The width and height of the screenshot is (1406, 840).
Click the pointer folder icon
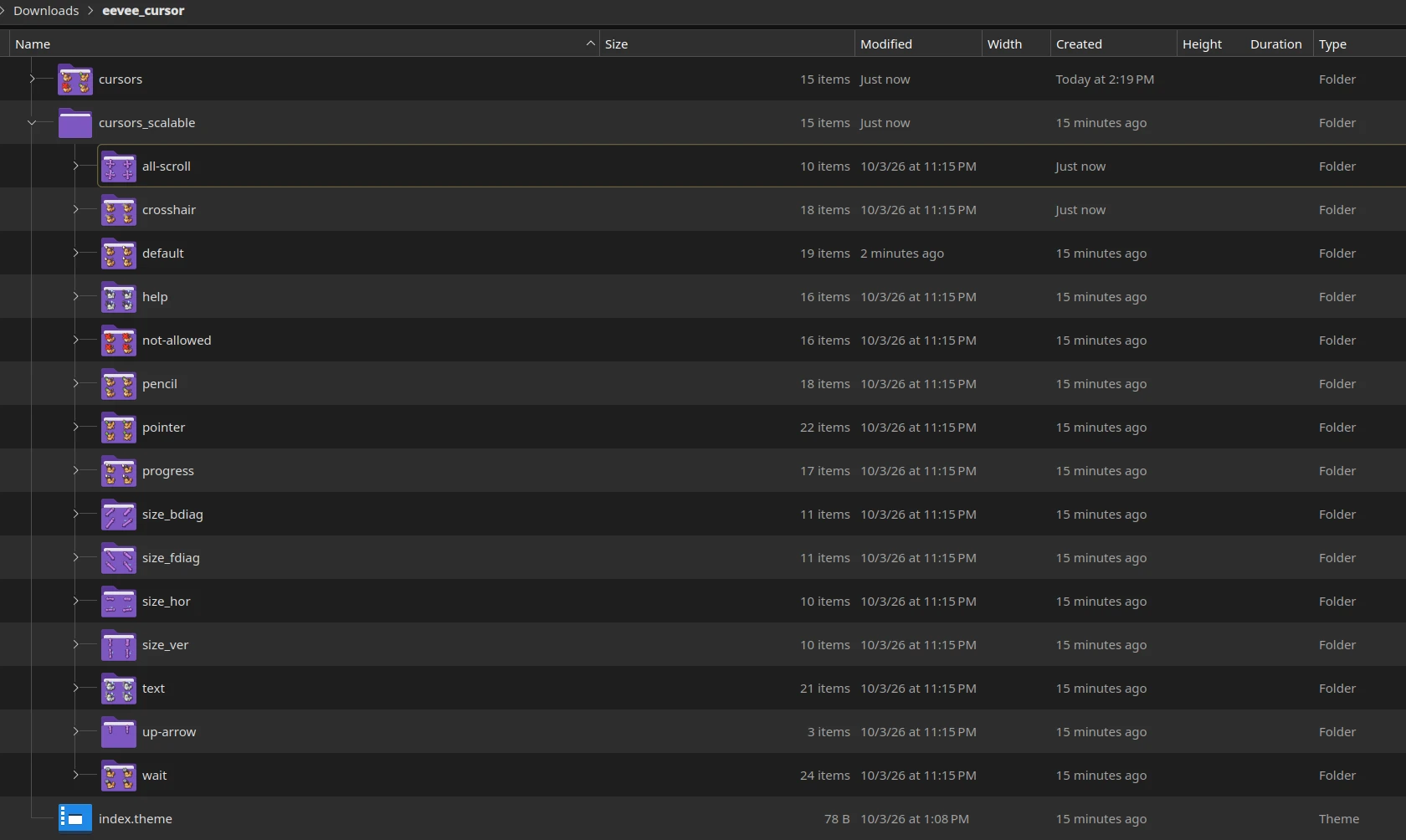[x=119, y=428]
